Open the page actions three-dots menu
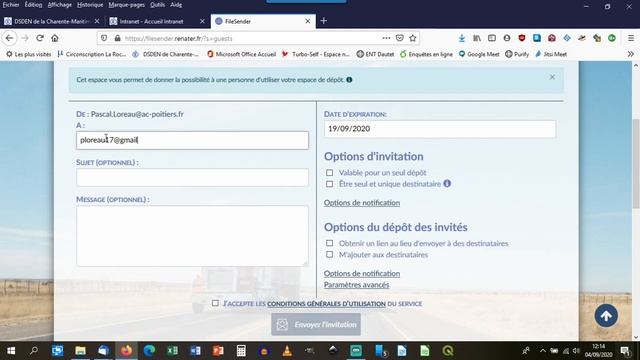 386,38
